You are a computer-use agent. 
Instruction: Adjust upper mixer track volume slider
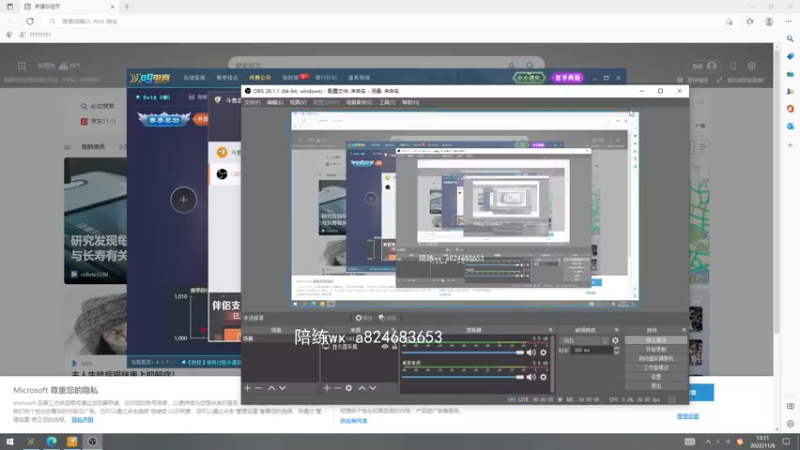tap(463, 353)
